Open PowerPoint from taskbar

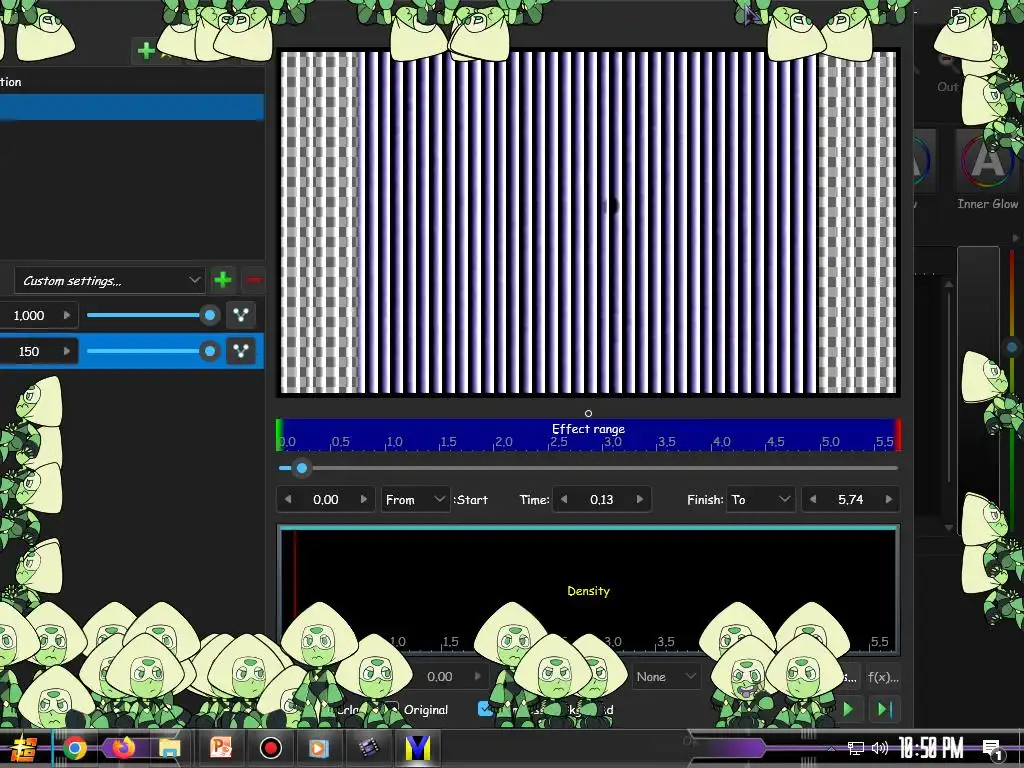tap(221, 748)
